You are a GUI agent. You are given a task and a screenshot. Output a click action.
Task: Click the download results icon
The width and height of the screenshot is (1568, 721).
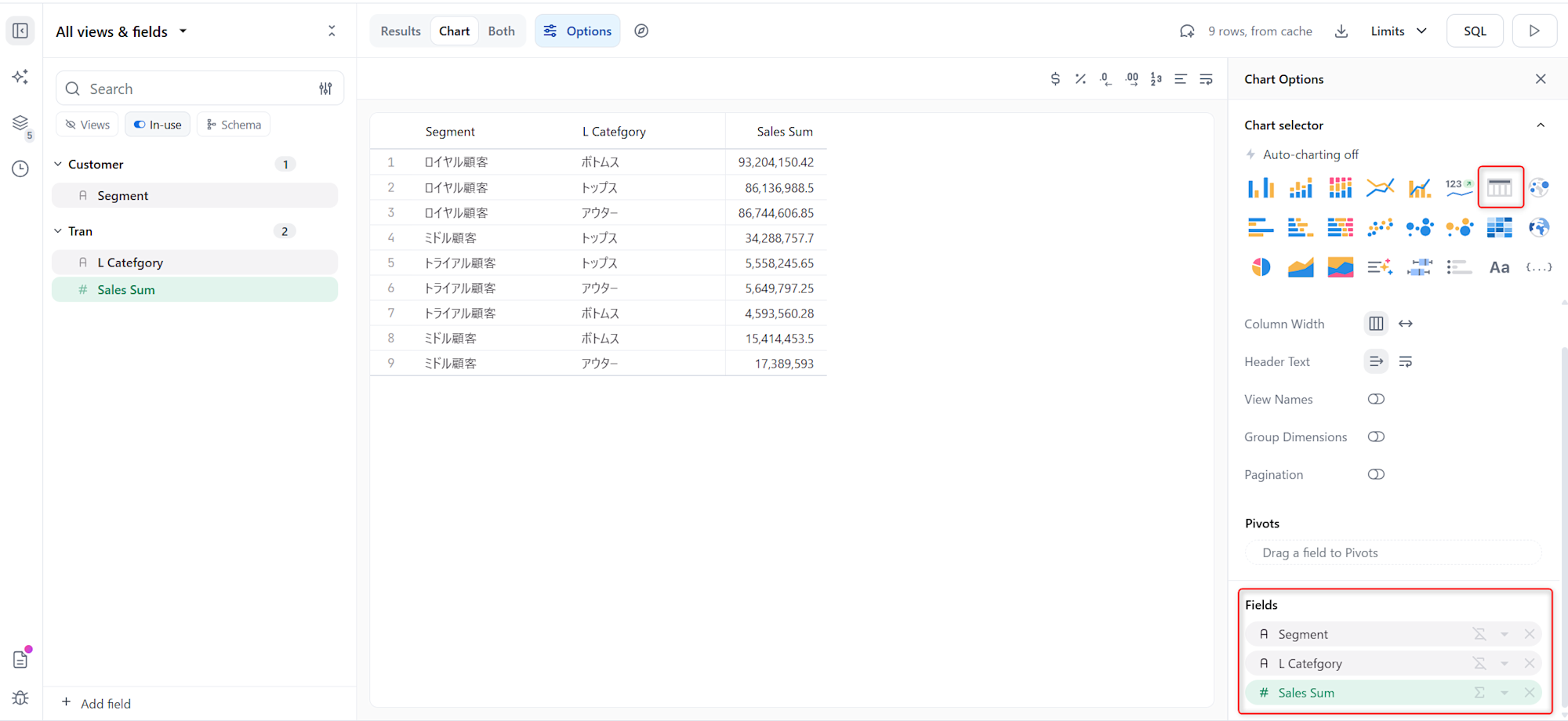coord(1341,31)
